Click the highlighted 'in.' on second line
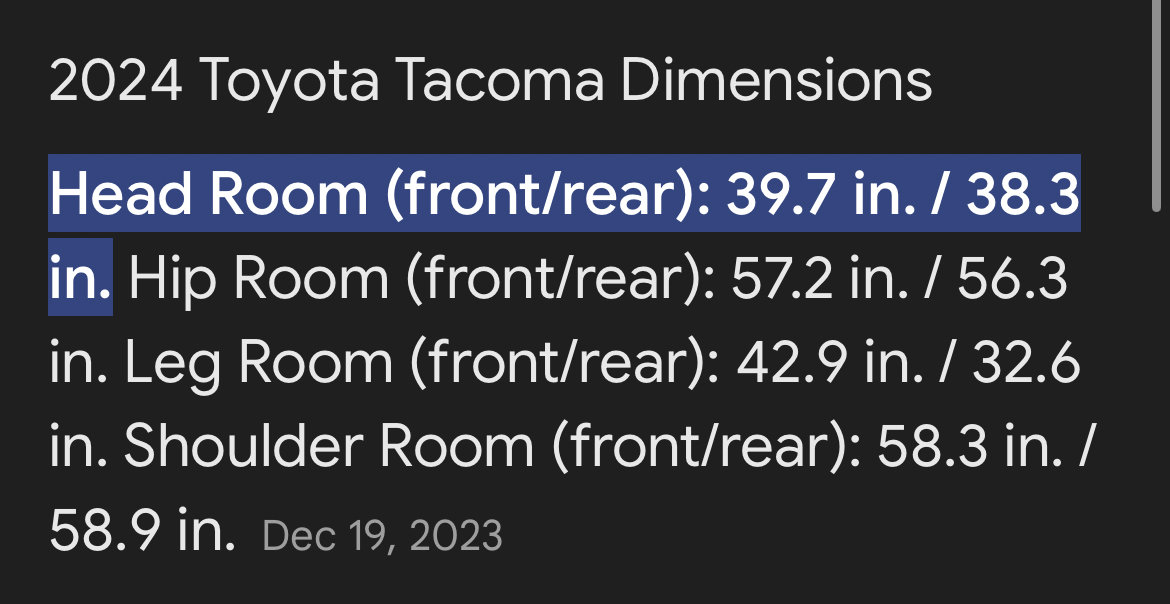Viewport: 1170px width, 604px height. tap(80, 277)
